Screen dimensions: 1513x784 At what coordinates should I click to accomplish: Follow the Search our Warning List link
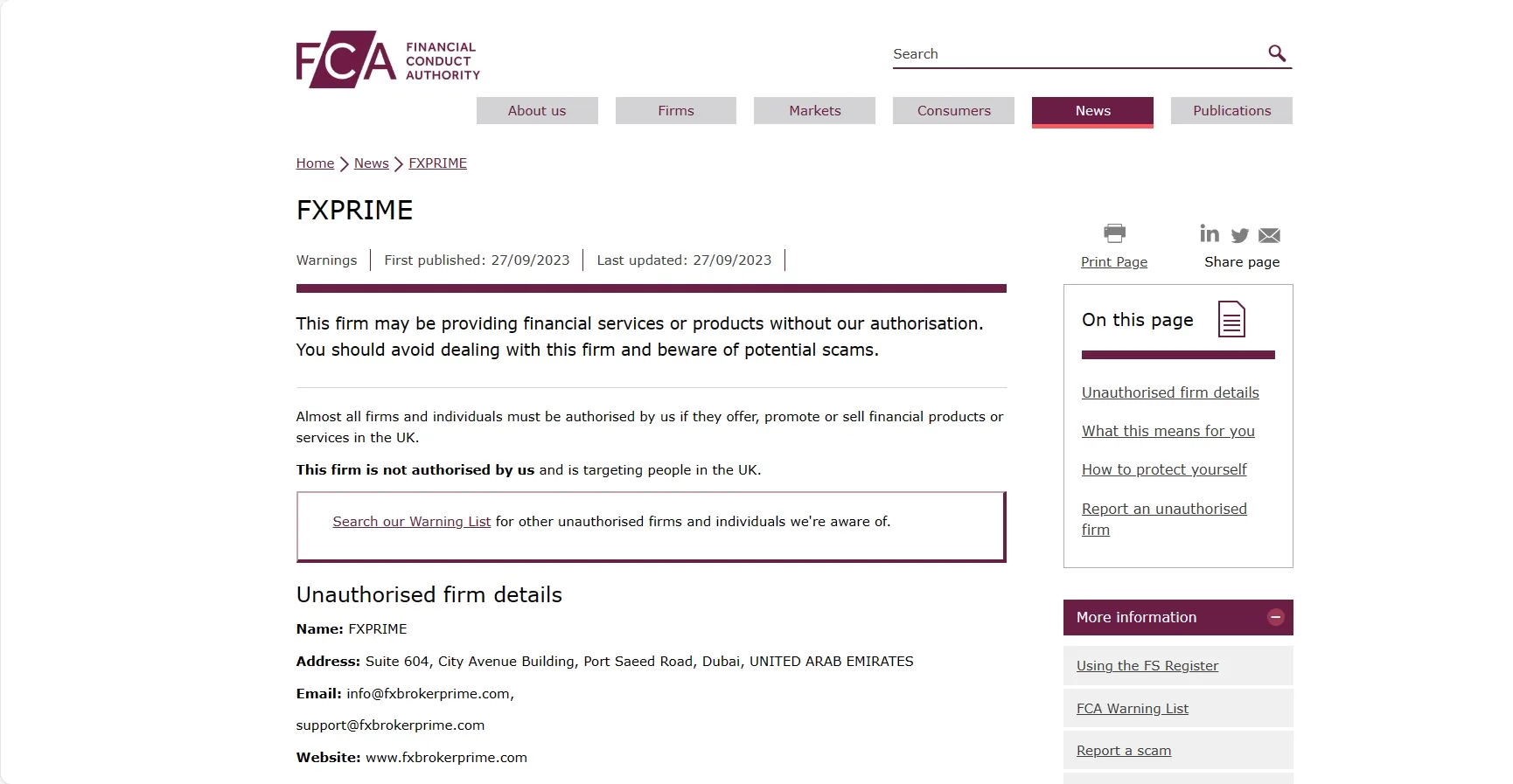pyautogui.click(x=411, y=522)
